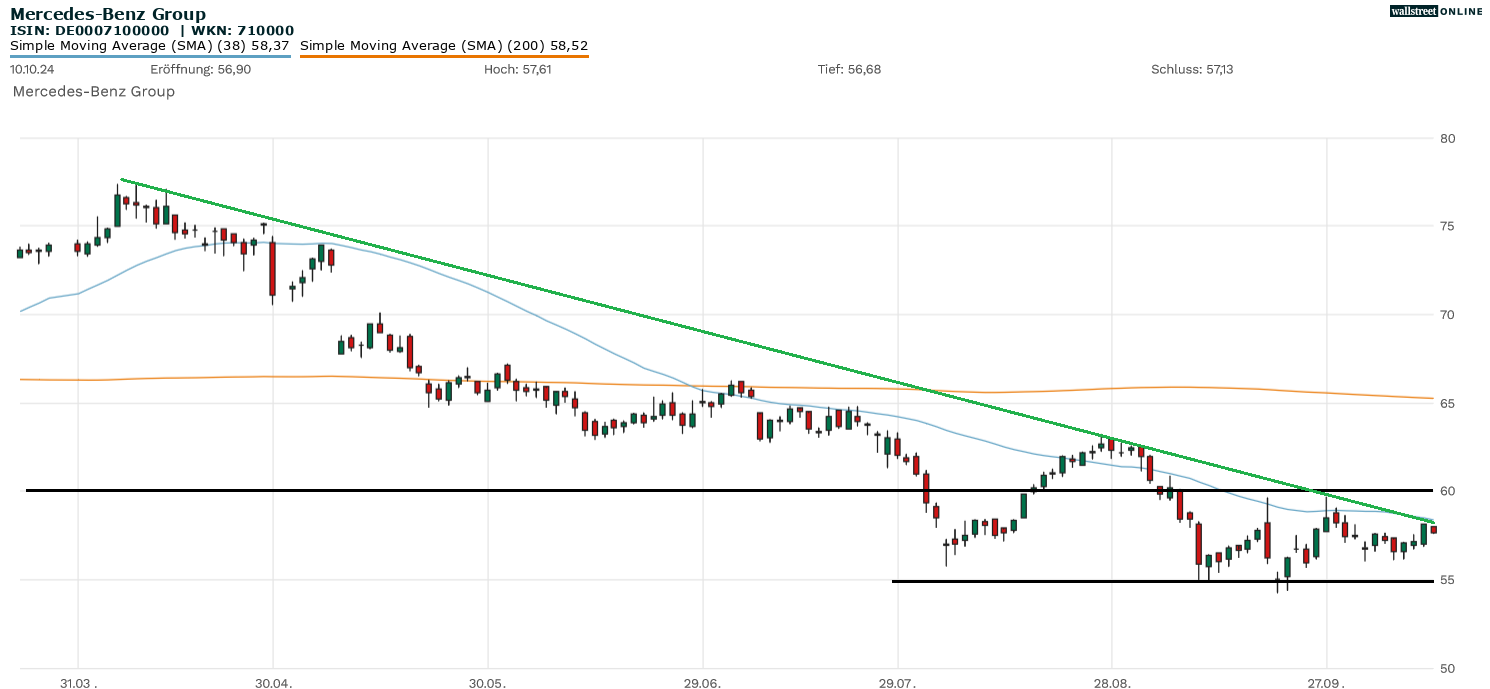Viewport: 1490px width, 689px height.
Task: Click the date 10.10.24 label
Action: tap(31, 70)
